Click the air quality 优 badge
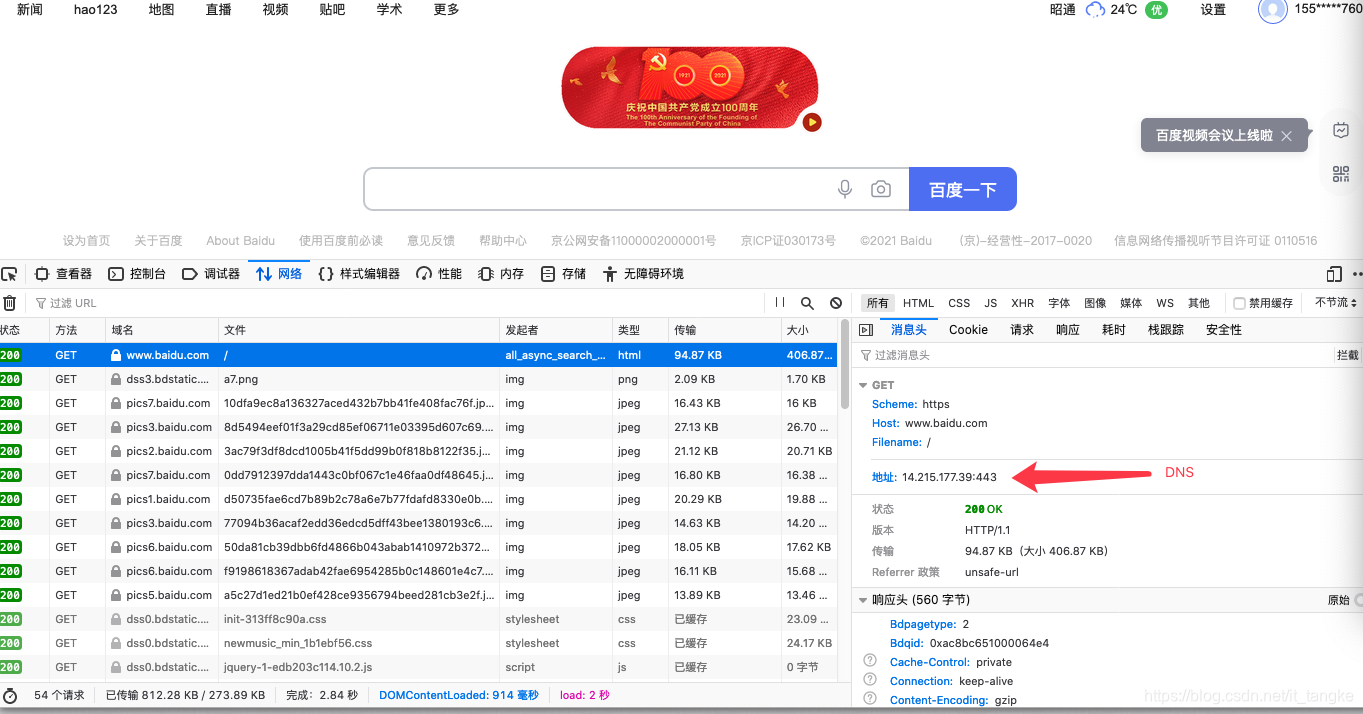 (1156, 10)
